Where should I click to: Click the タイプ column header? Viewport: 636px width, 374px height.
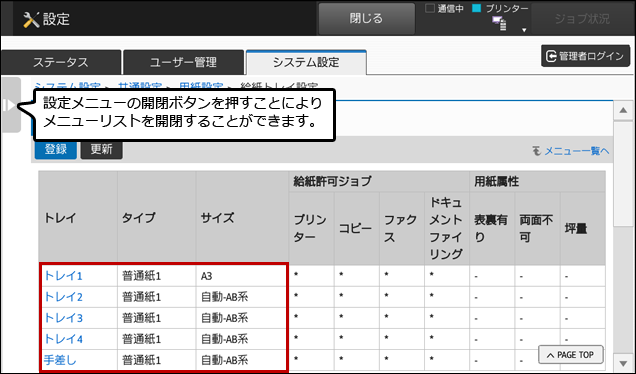(157, 218)
